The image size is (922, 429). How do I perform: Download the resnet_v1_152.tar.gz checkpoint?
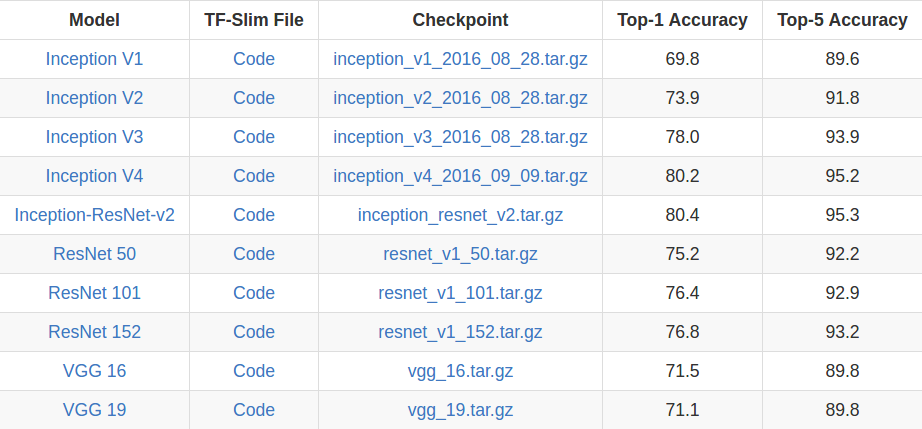(460, 332)
